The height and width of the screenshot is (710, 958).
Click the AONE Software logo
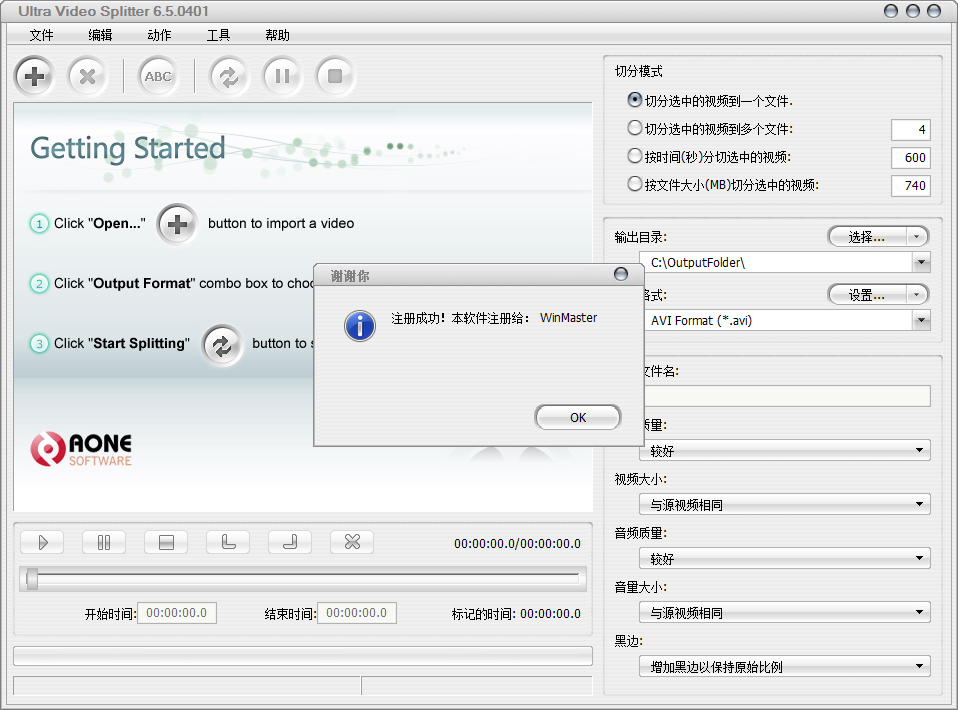coord(81,450)
